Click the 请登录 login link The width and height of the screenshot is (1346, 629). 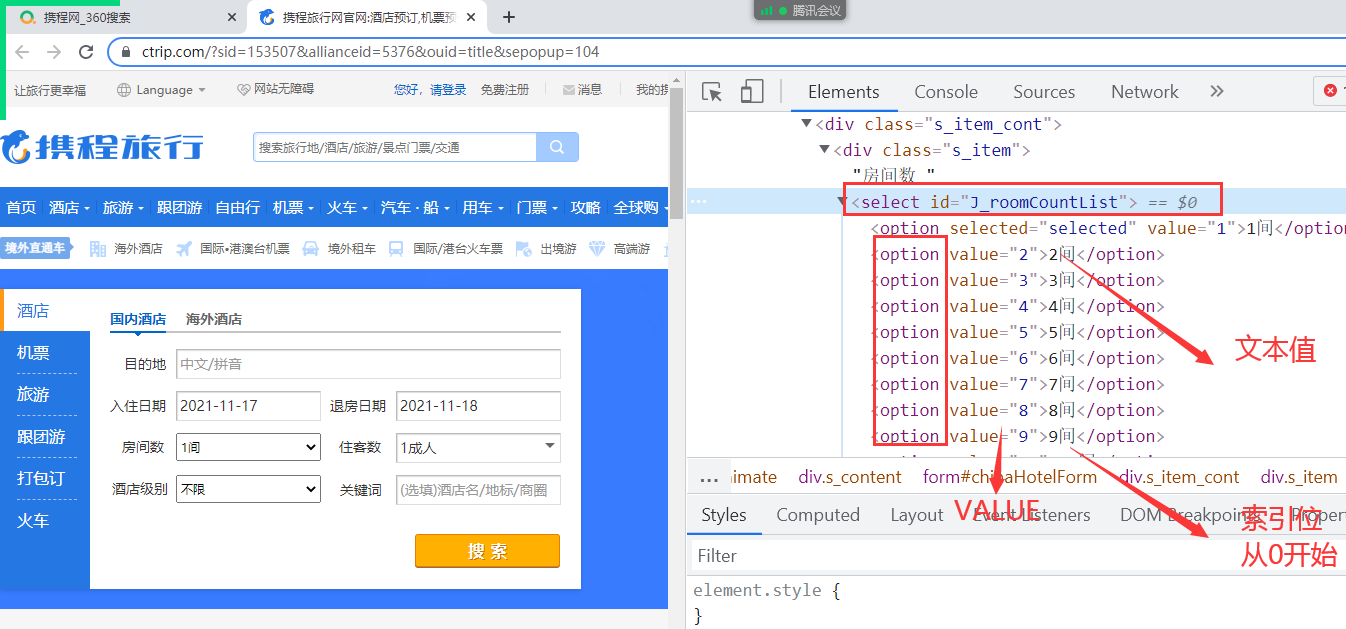449,90
